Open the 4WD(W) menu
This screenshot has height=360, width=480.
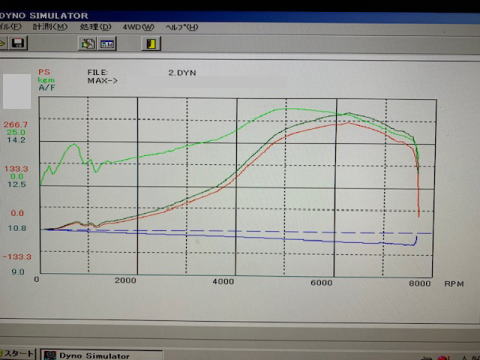(x=138, y=27)
